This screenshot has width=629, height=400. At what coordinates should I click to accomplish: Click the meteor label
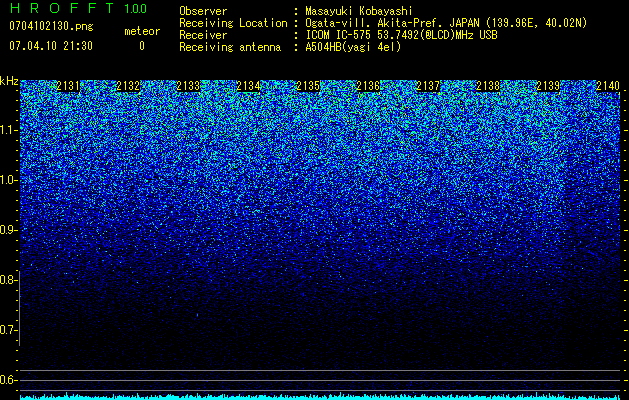tap(142, 31)
